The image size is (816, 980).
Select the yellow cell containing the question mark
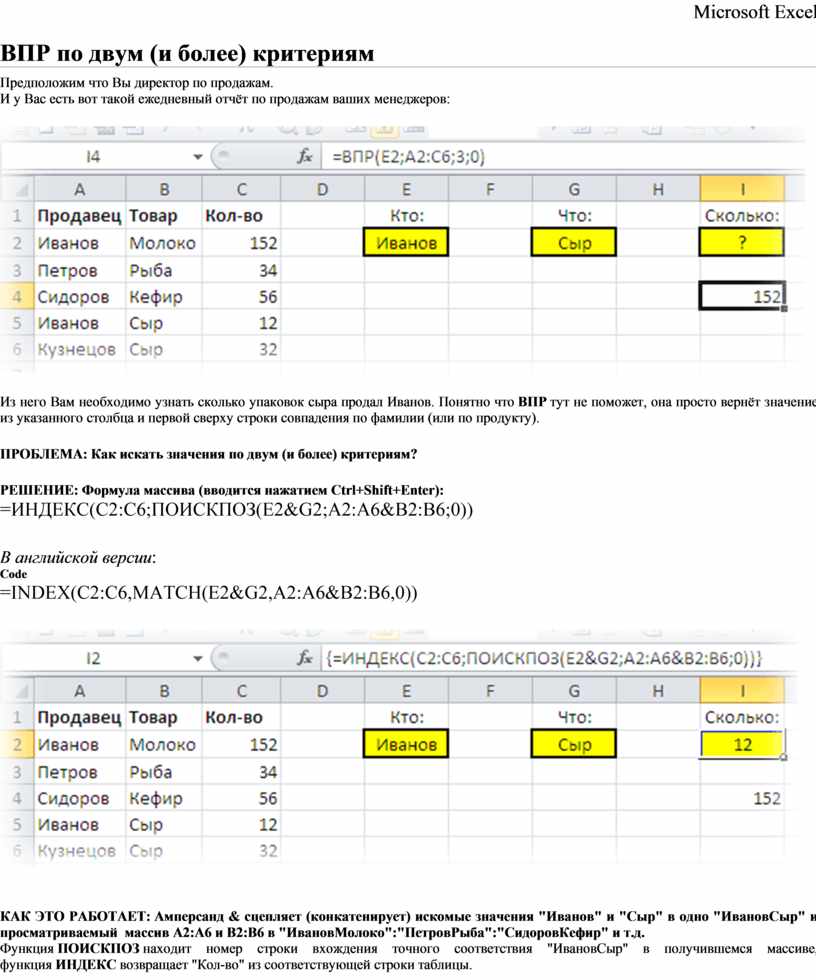pos(742,242)
